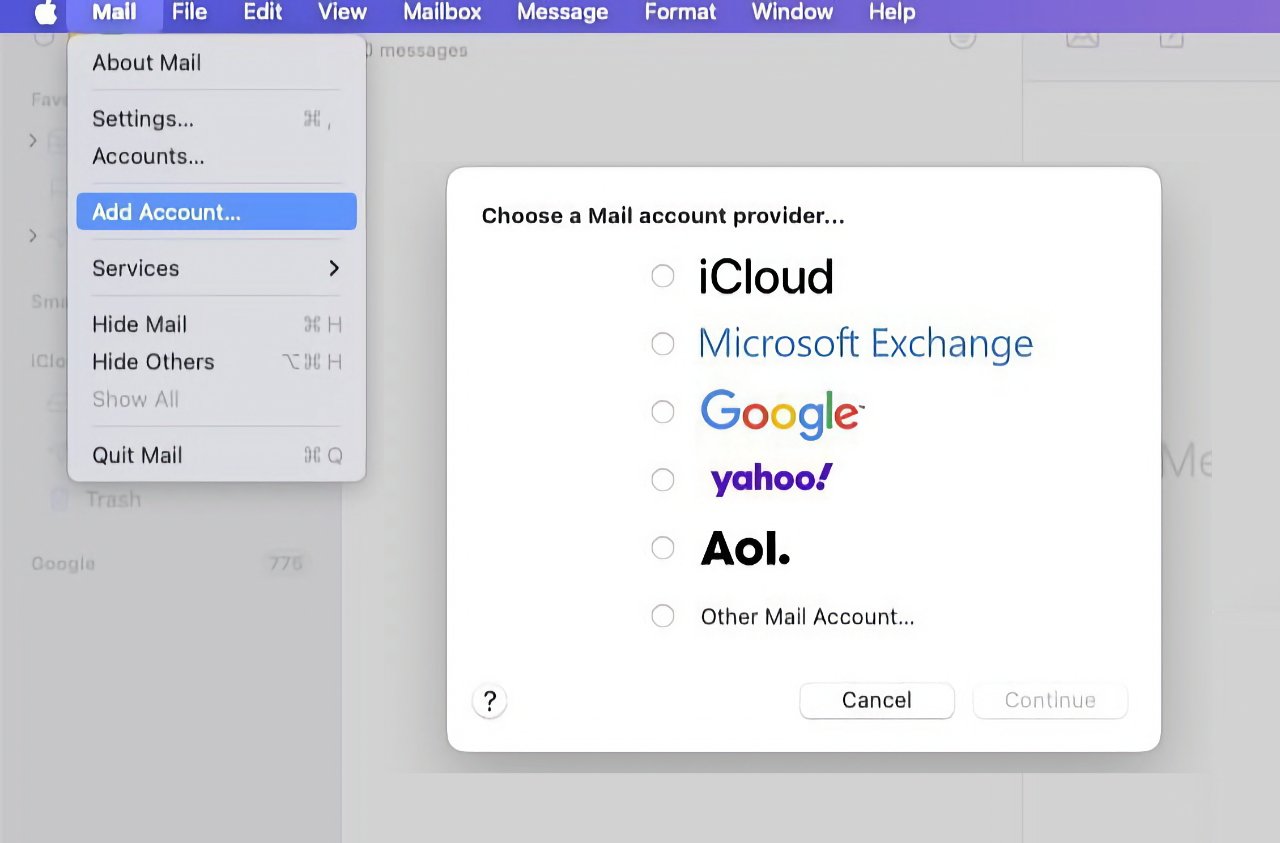Select the radio button next to iCloud
The width and height of the screenshot is (1280, 843).
pyautogui.click(x=662, y=276)
